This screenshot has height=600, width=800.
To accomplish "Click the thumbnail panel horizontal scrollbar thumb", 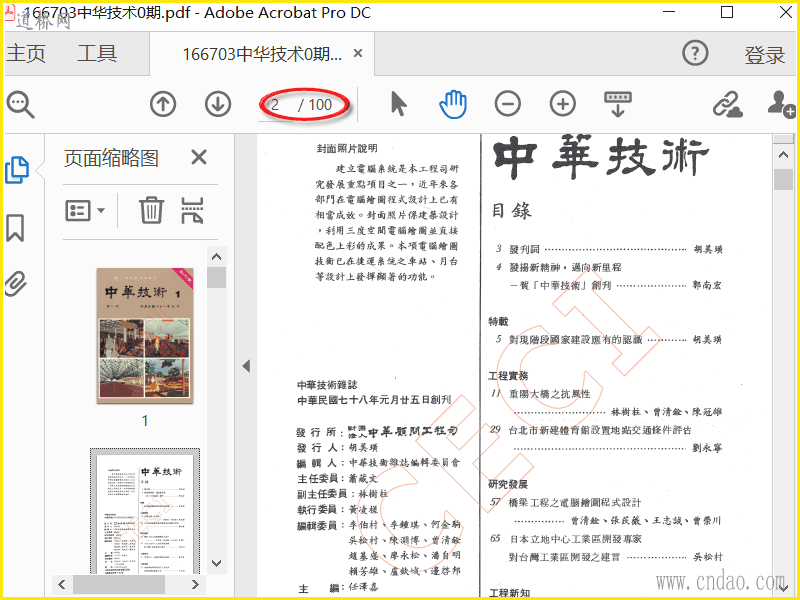I will pyautogui.click(x=119, y=584).
